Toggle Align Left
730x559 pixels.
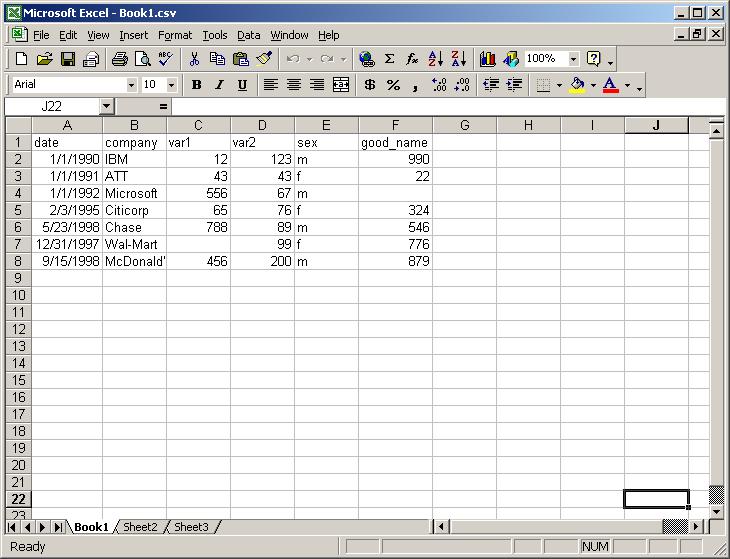271,85
